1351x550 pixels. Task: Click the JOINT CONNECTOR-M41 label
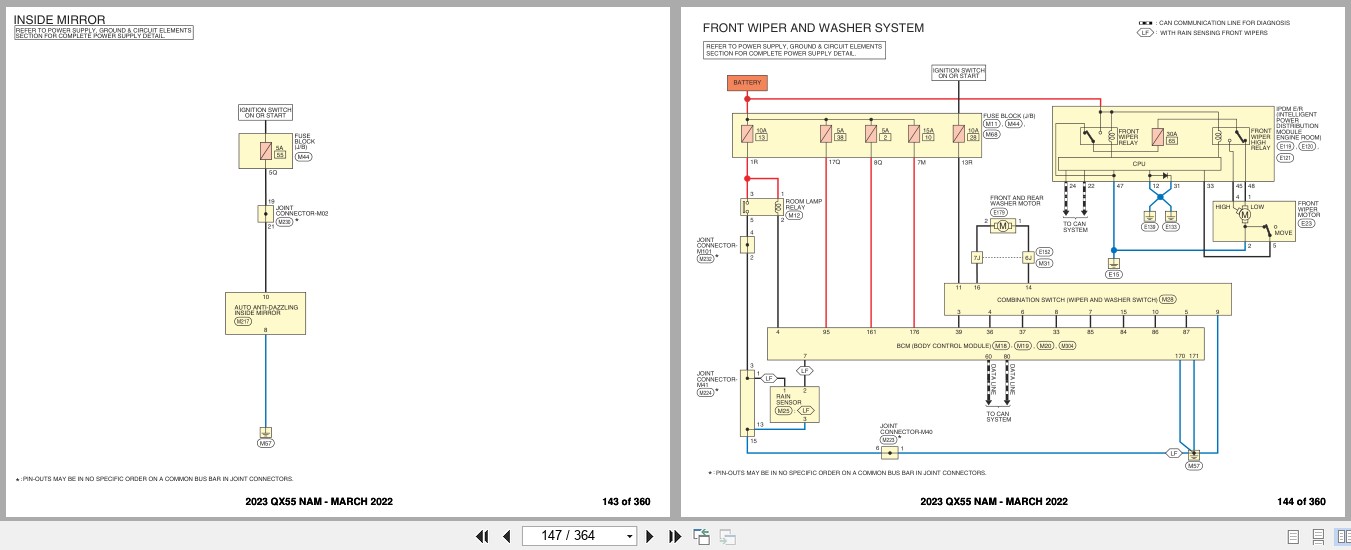(716, 380)
